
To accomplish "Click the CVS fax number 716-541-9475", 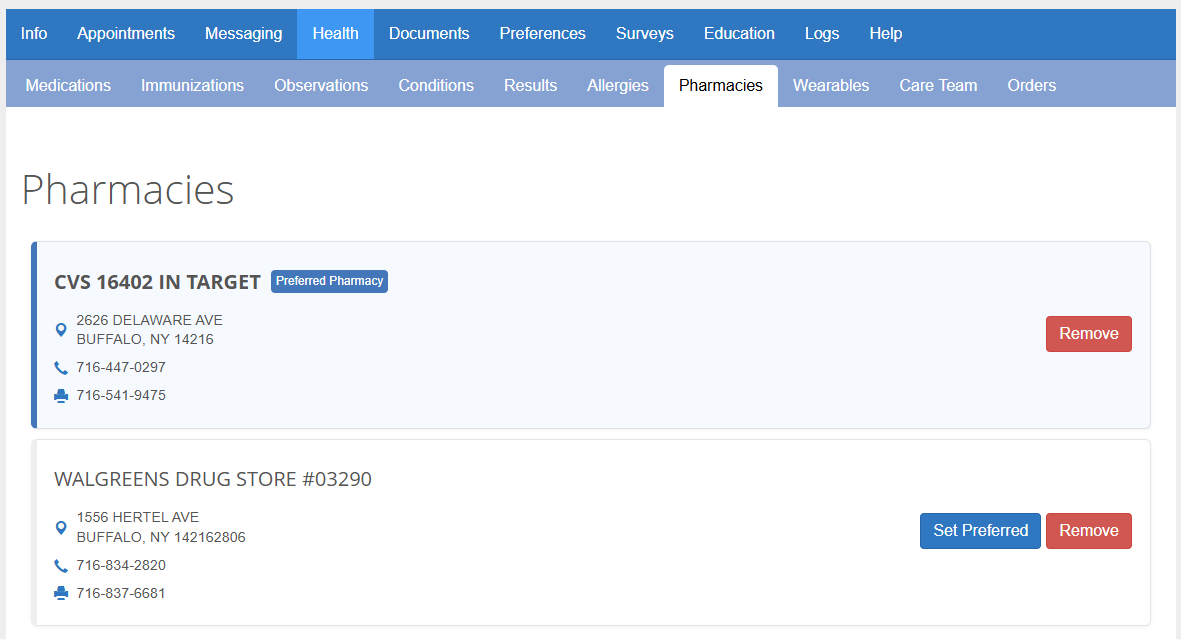I will coord(121,395).
